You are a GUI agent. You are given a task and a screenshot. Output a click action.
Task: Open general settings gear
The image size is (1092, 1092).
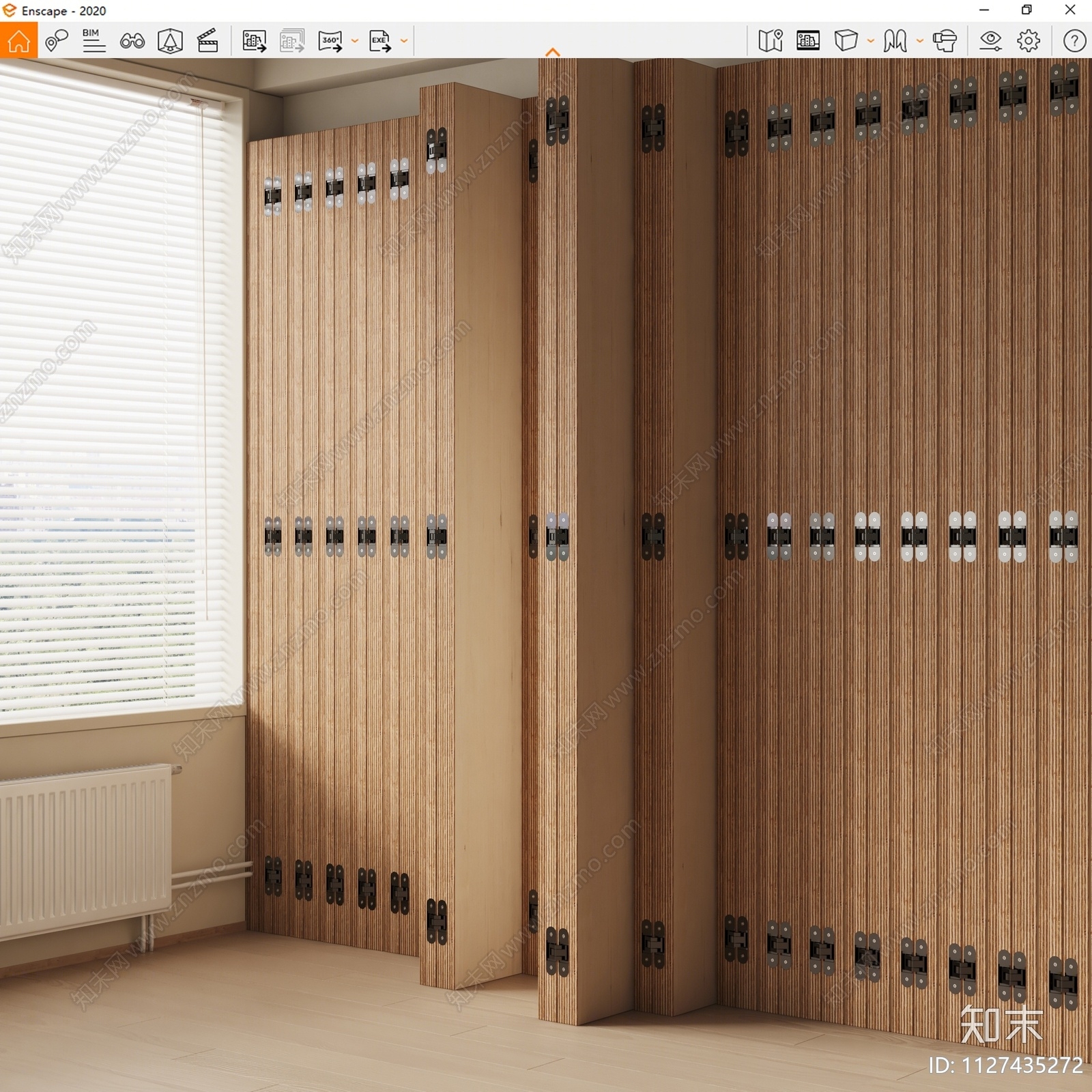point(1029,41)
